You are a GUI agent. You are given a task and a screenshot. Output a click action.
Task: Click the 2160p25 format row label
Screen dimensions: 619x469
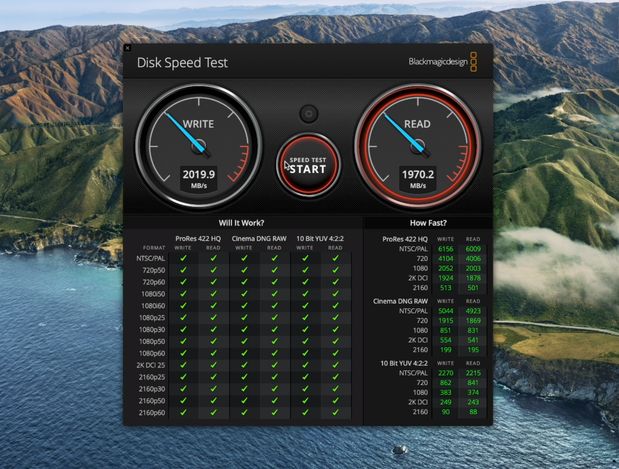pos(152,377)
